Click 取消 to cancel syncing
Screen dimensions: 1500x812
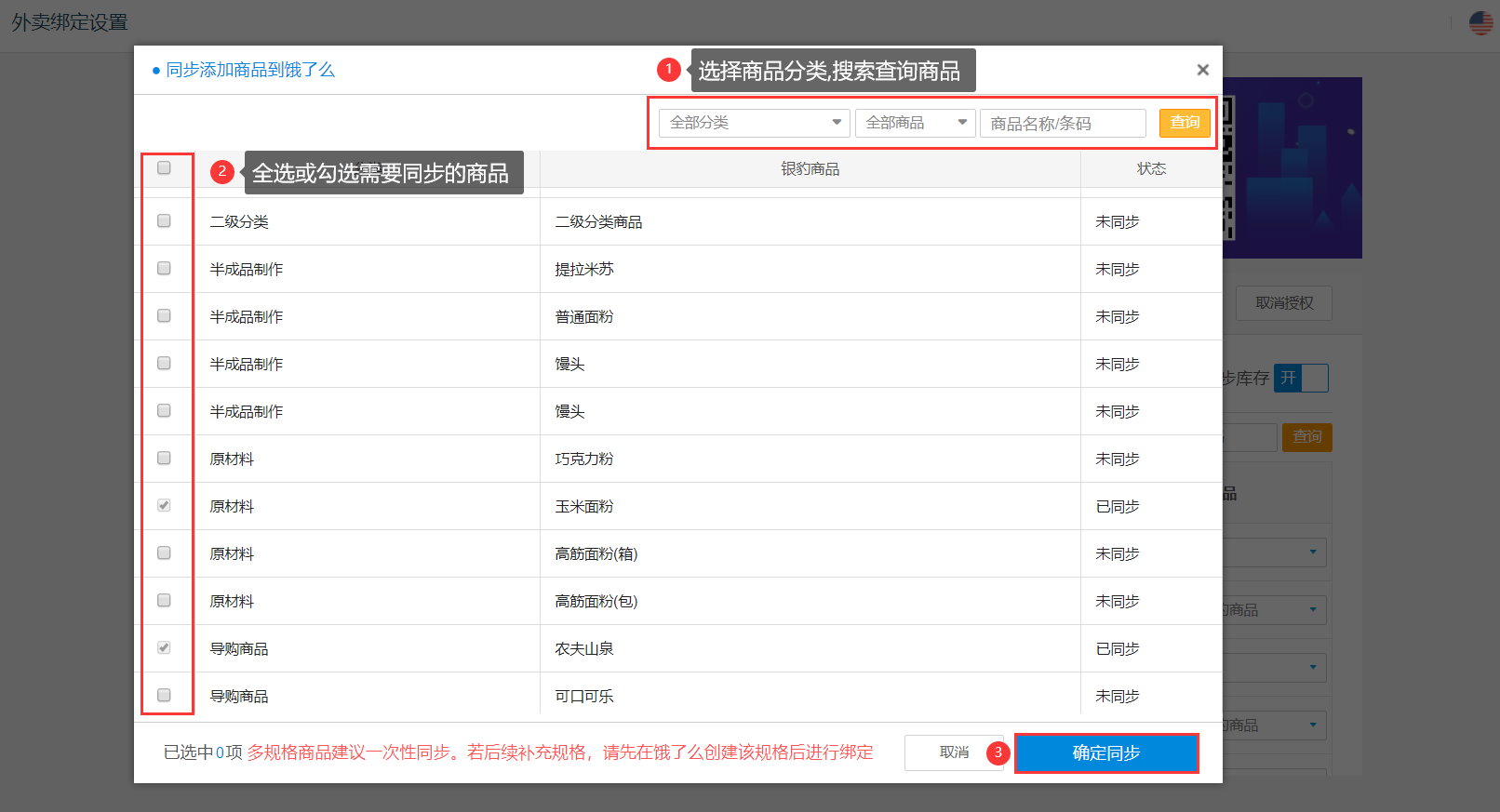954,752
